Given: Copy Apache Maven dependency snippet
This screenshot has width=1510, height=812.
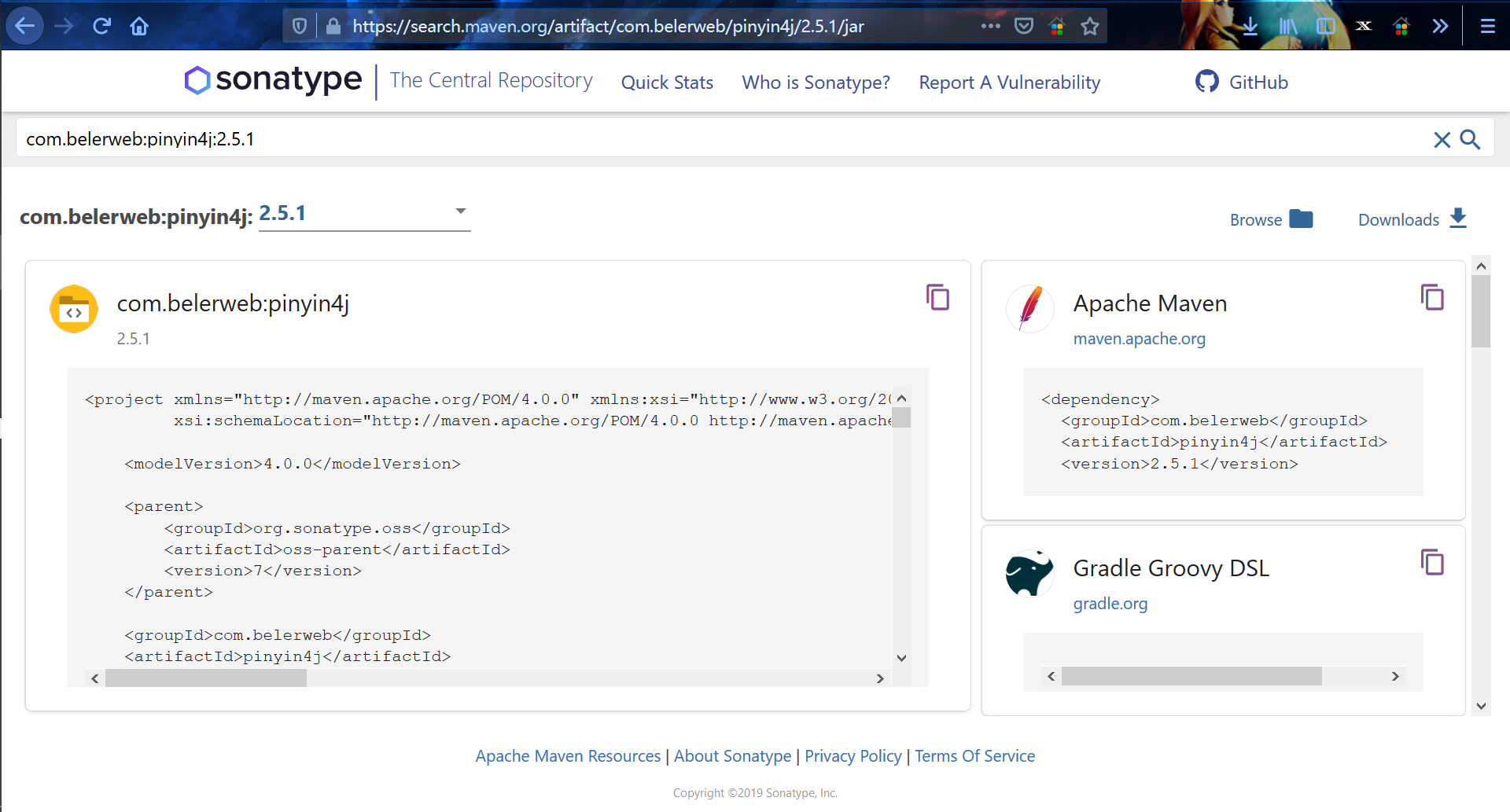Looking at the screenshot, I should pos(1432,297).
